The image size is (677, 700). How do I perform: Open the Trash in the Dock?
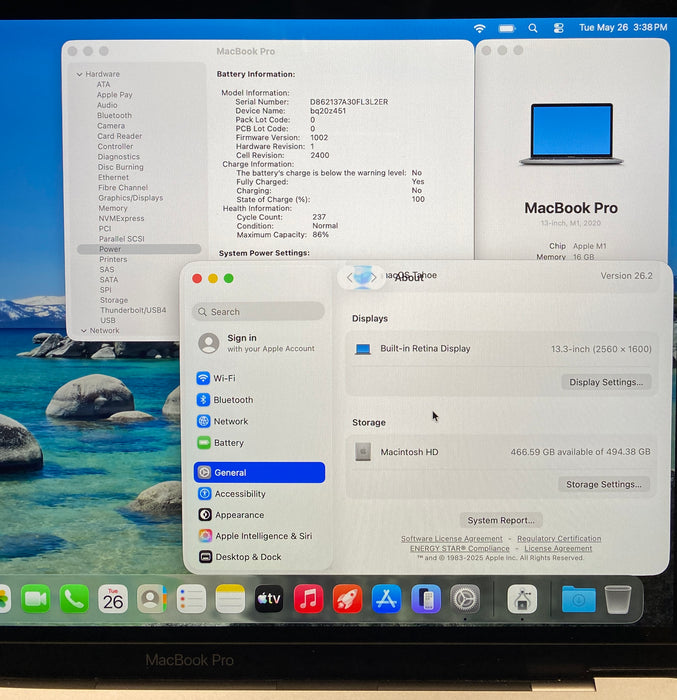tap(618, 599)
